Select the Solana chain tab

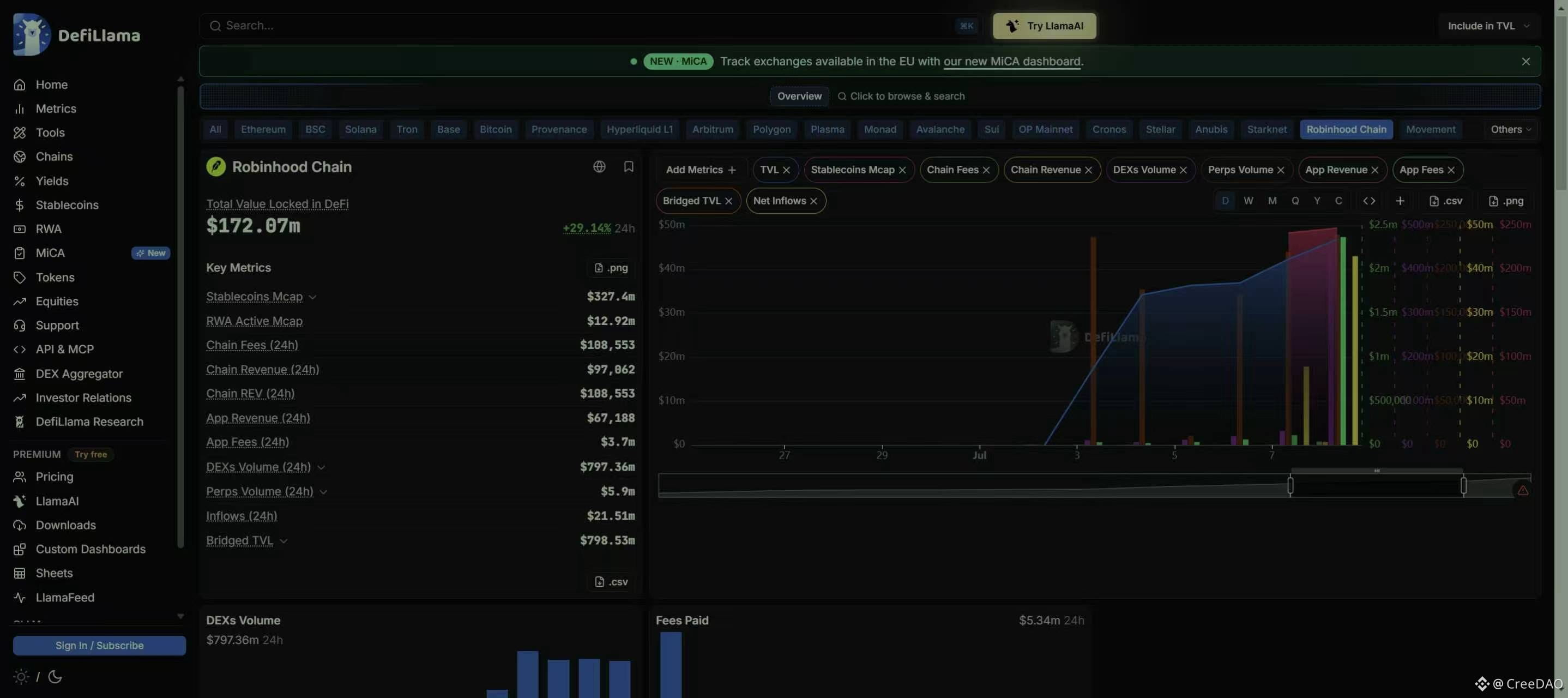(x=360, y=130)
